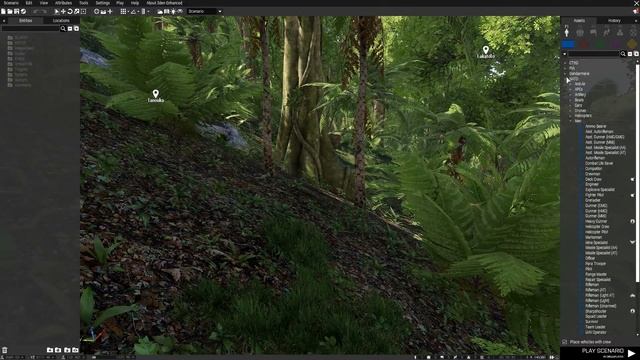Toggle the scaling grid icon
The height and width of the screenshot is (360, 640).
click(x=143, y=11)
